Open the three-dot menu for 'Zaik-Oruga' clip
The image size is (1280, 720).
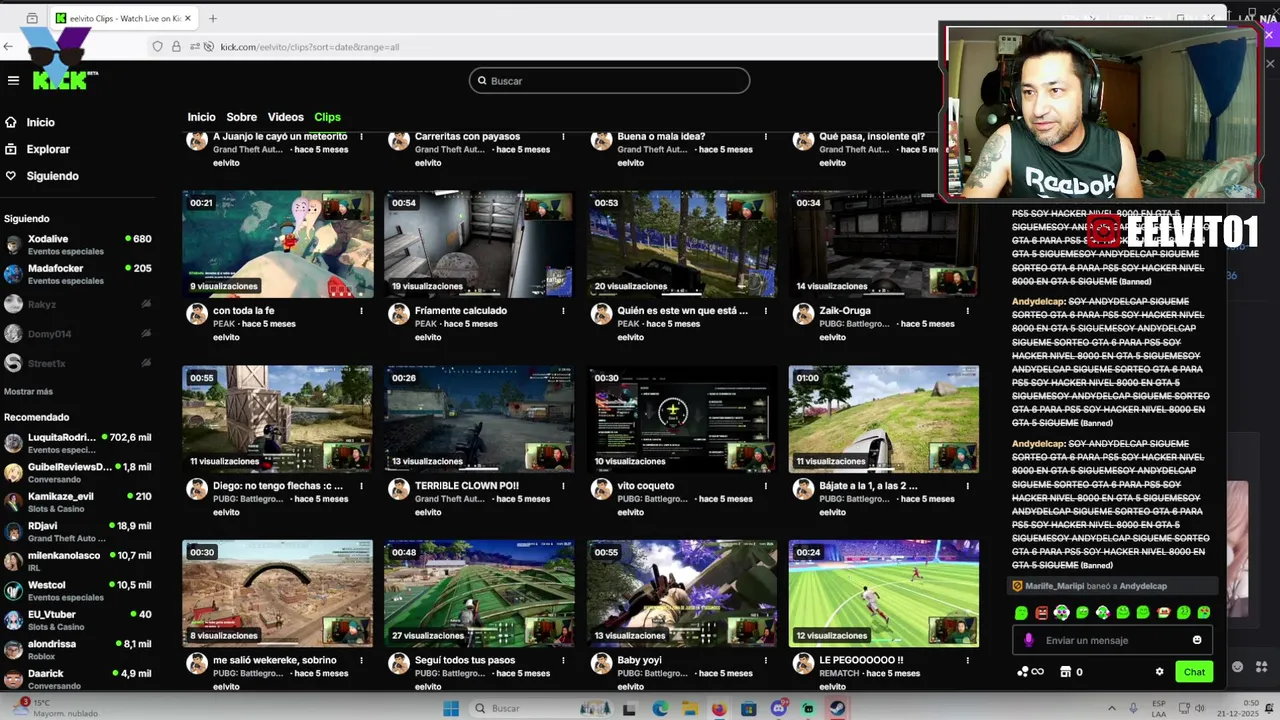[x=967, y=311]
